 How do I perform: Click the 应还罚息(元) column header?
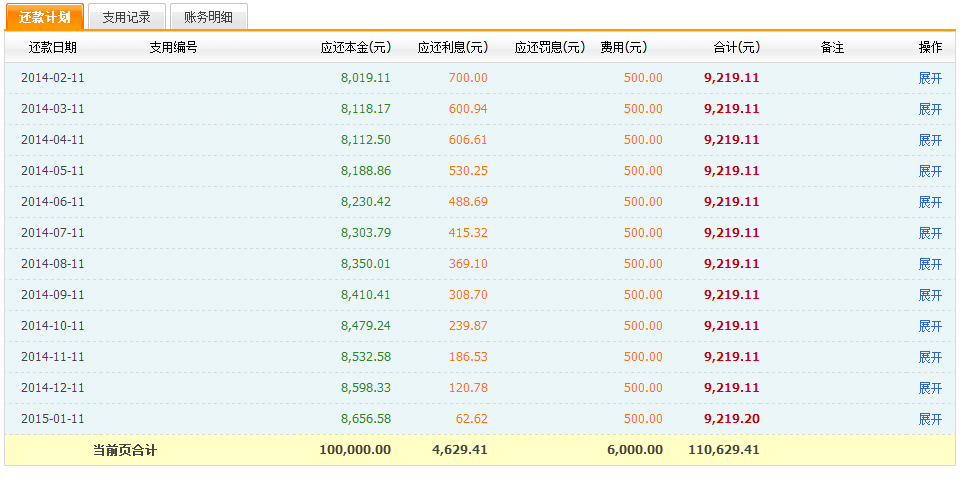tap(550, 47)
